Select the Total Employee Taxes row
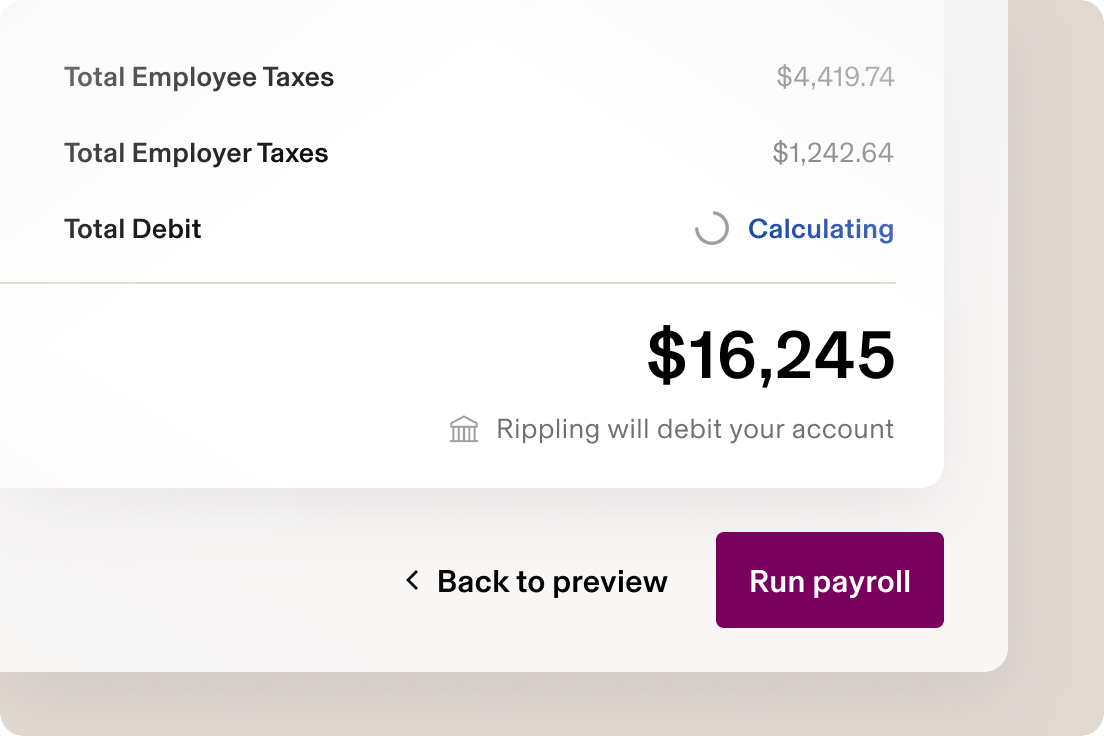 tap(199, 77)
